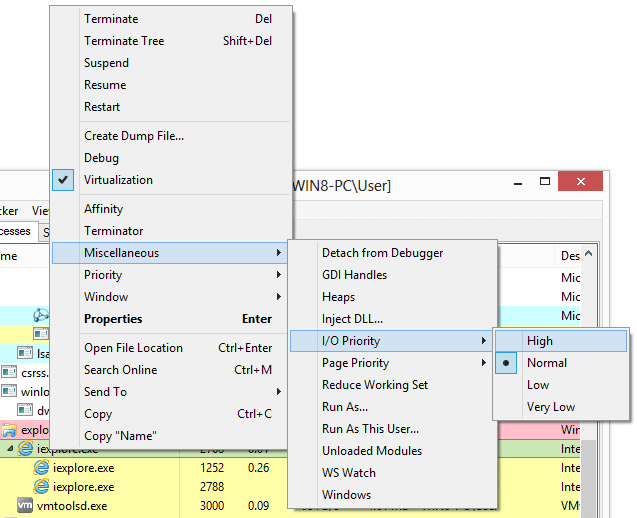Click the csrss process icon
This screenshot has width=637, height=518.
coord(9,372)
